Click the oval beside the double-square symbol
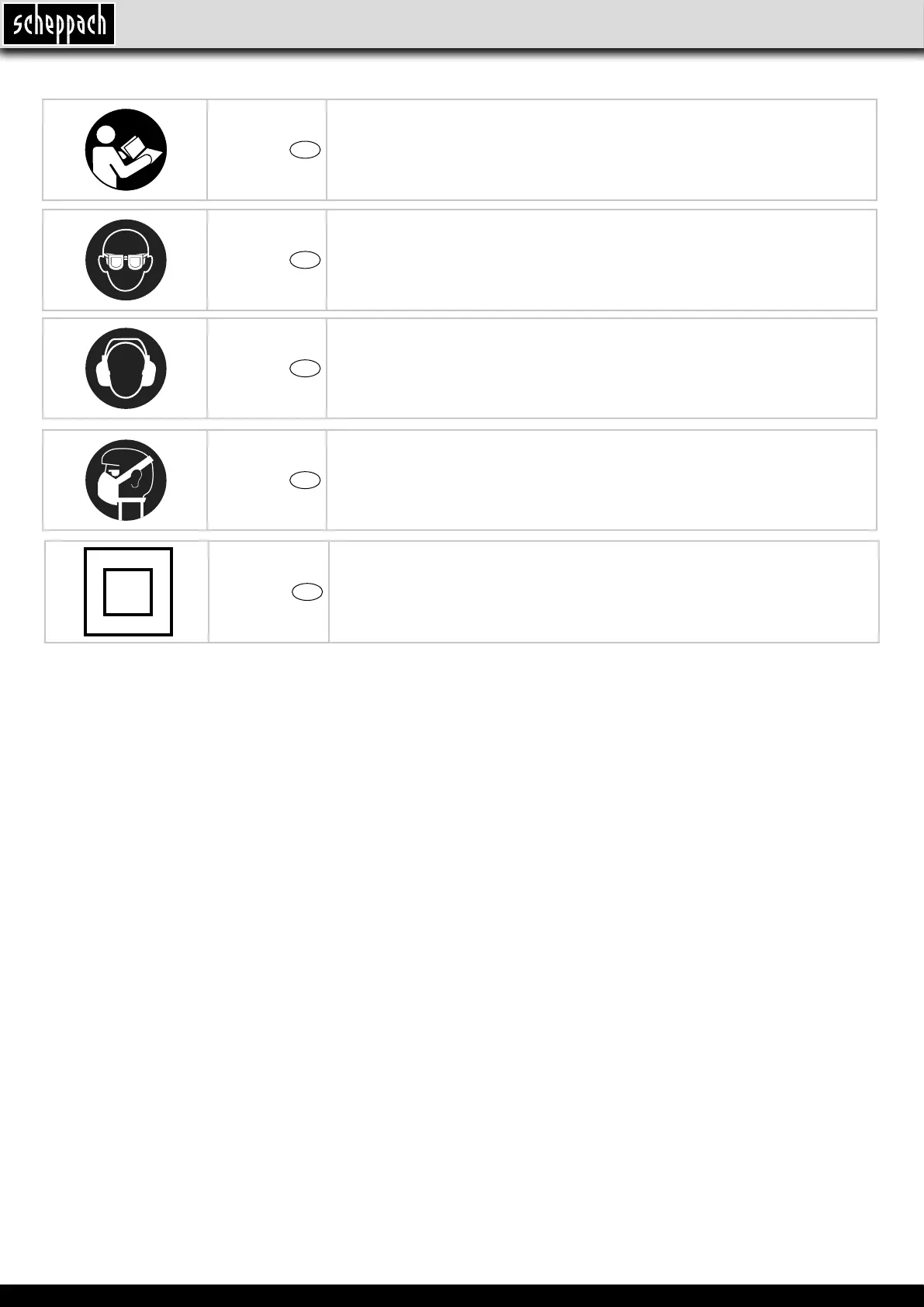924x1307 pixels. click(x=307, y=592)
